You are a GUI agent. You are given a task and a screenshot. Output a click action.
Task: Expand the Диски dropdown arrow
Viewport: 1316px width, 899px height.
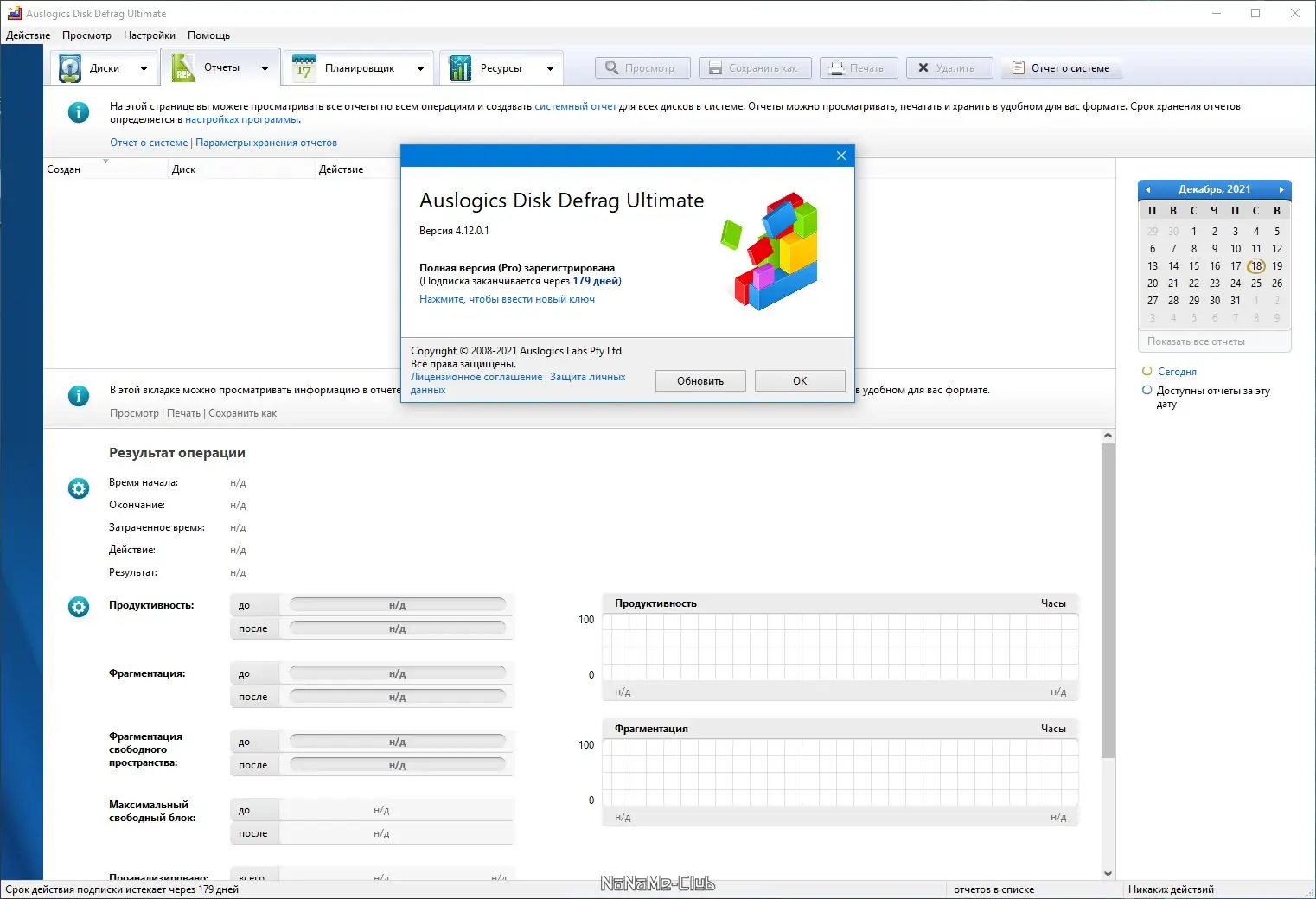click(x=144, y=68)
